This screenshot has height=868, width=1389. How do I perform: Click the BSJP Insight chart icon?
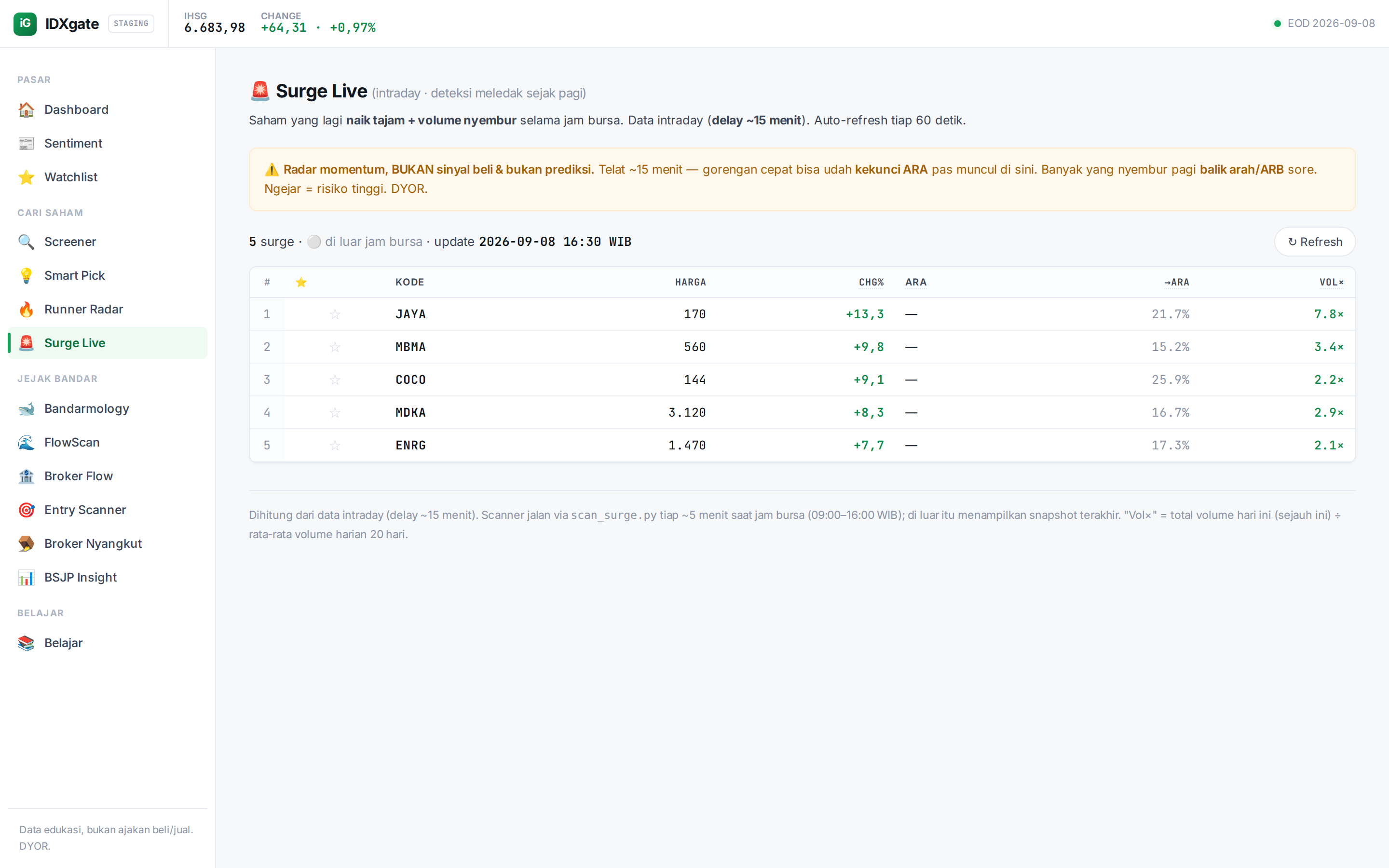[27, 578]
